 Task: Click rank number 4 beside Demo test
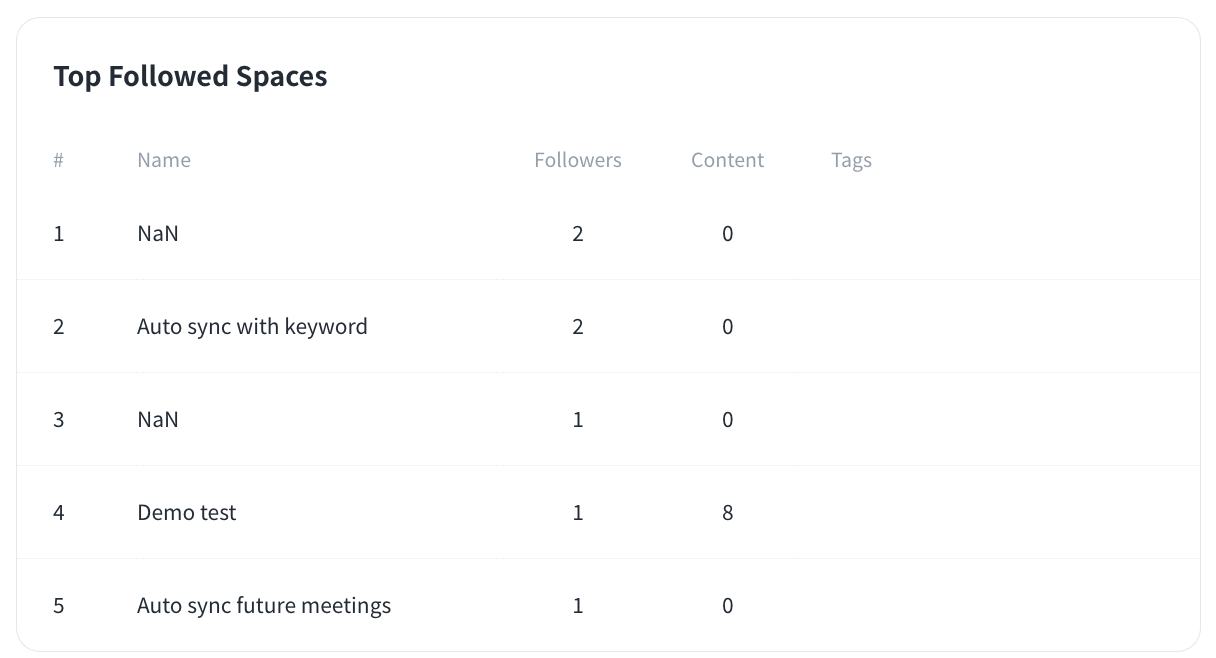(x=59, y=513)
